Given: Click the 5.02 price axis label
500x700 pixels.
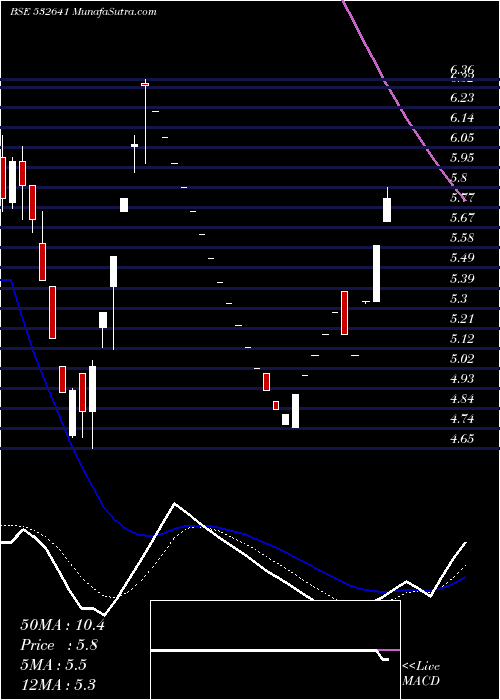Looking at the screenshot, I should click(x=462, y=359).
